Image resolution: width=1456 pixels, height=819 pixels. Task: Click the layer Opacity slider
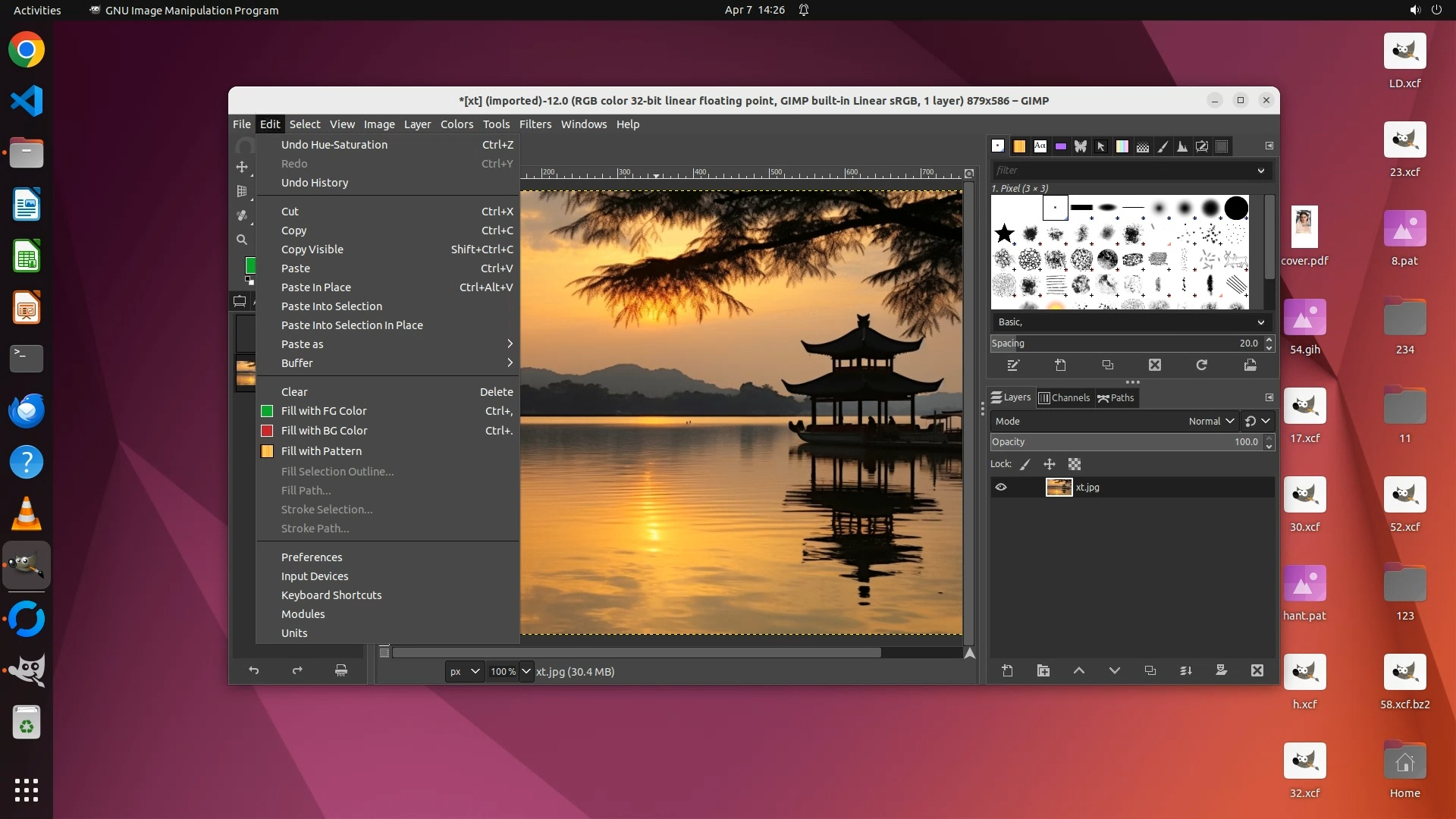(1122, 442)
